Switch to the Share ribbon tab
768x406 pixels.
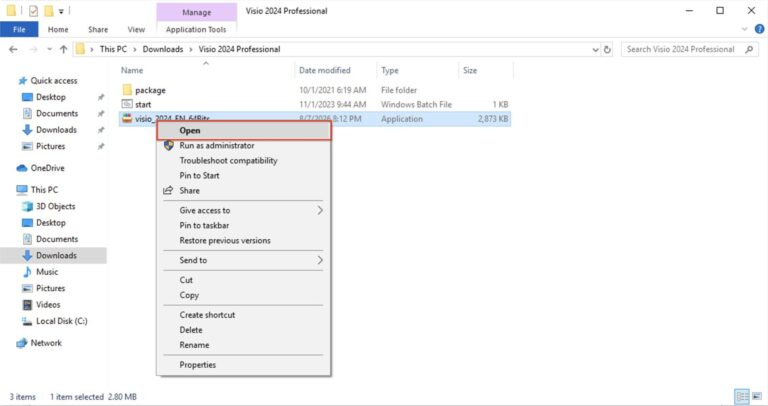coord(98,29)
